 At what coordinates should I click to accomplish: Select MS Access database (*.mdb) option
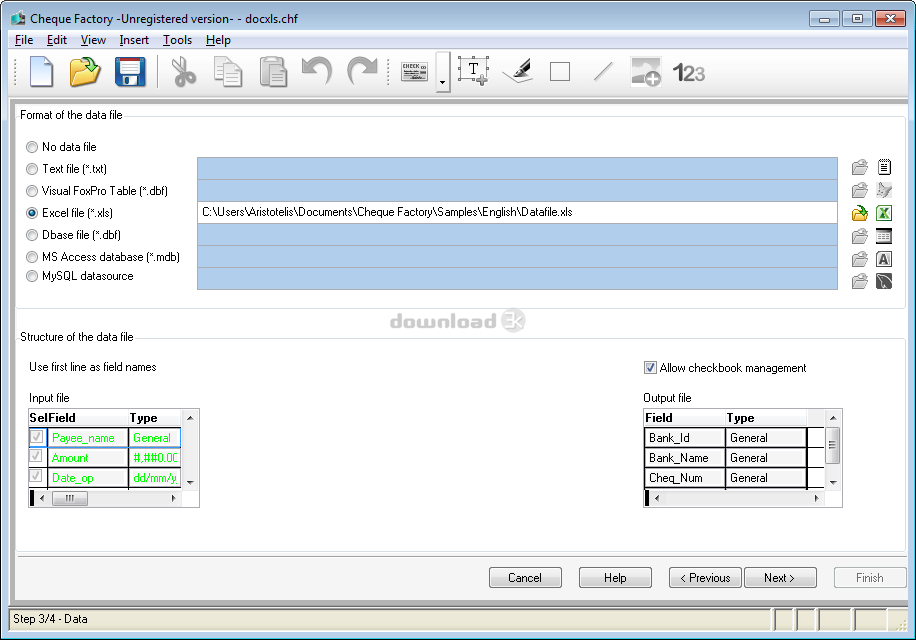click(32, 257)
